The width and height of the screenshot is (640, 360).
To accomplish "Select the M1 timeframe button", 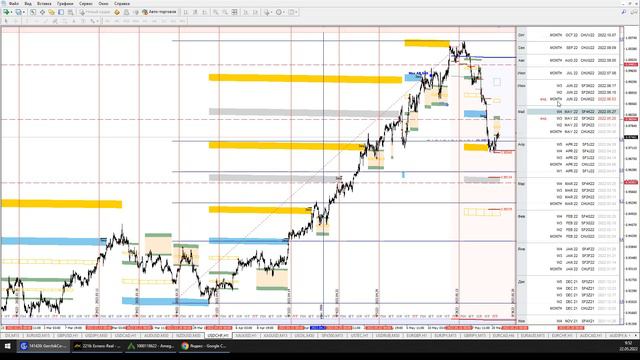I will (x=108, y=21).
